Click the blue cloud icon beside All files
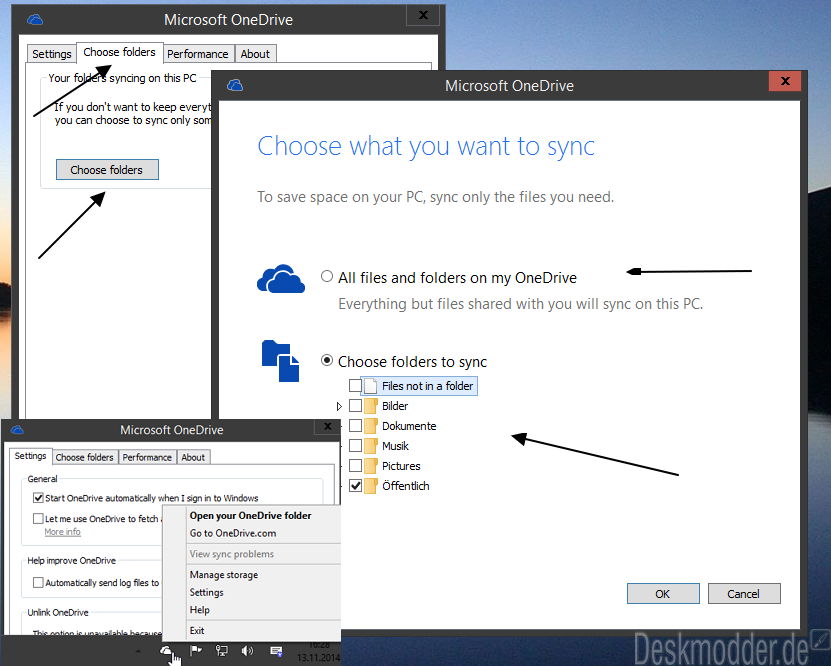This screenshot has width=831, height=666. tap(281, 279)
